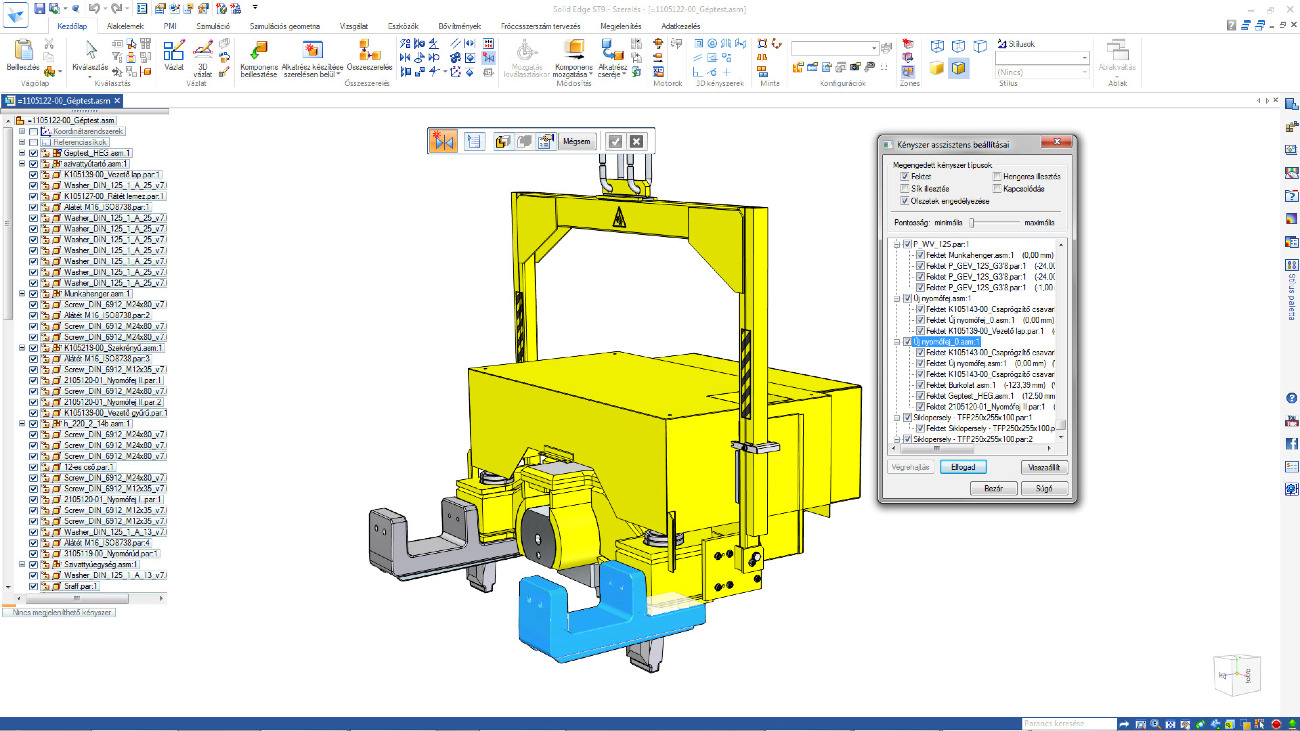
Task: Click the Mégsem button in command bar
Action: 579,141
